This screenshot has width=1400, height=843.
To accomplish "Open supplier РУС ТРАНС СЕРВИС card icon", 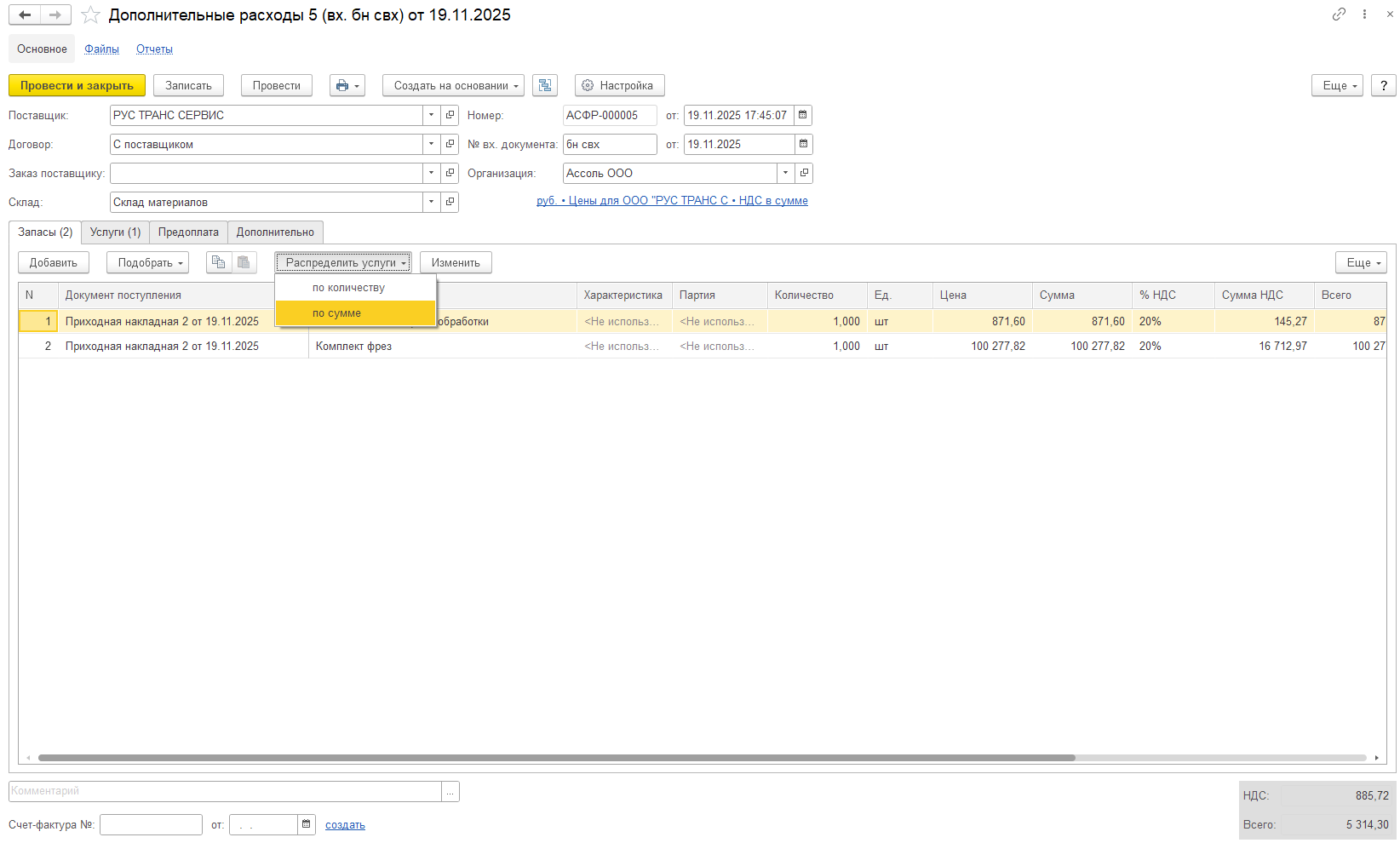I will 450,116.
